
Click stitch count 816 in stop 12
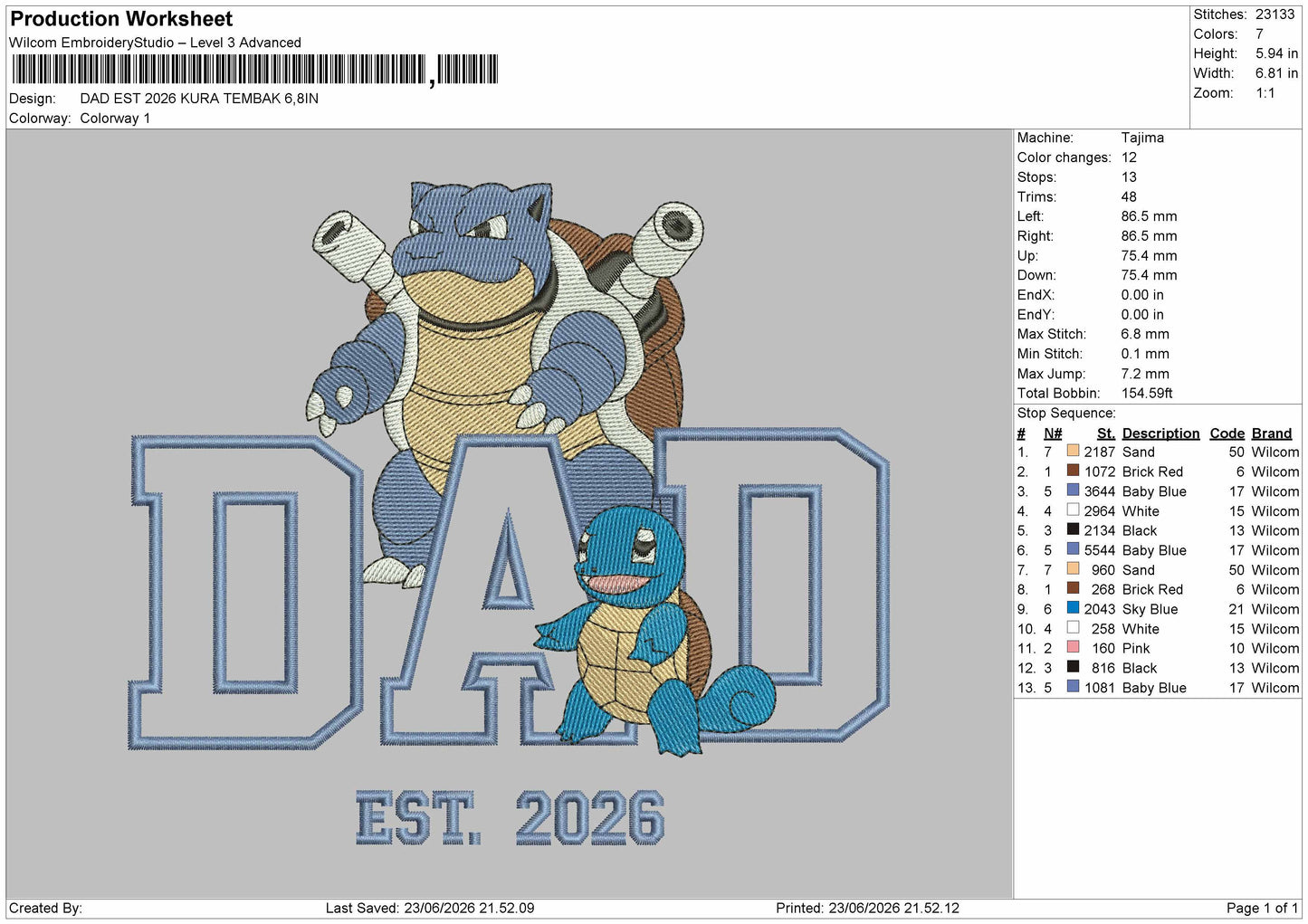[1103, 668]
